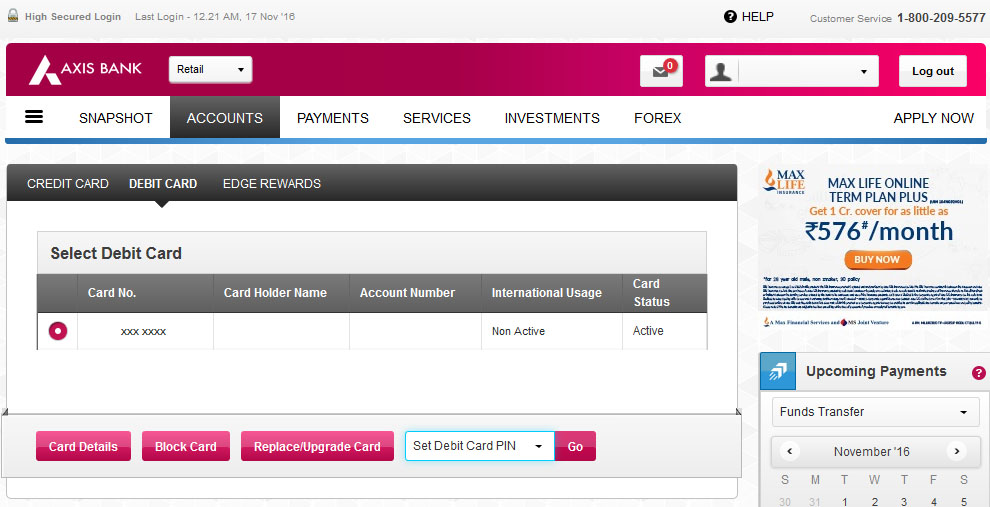Click BUY NOW in Max Life ad

(x=877, y=259)
